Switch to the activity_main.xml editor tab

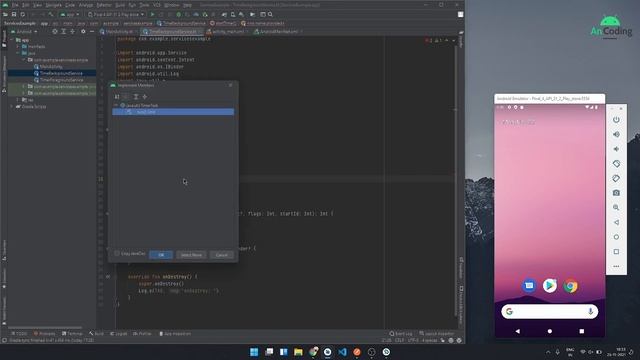[227, 31]
